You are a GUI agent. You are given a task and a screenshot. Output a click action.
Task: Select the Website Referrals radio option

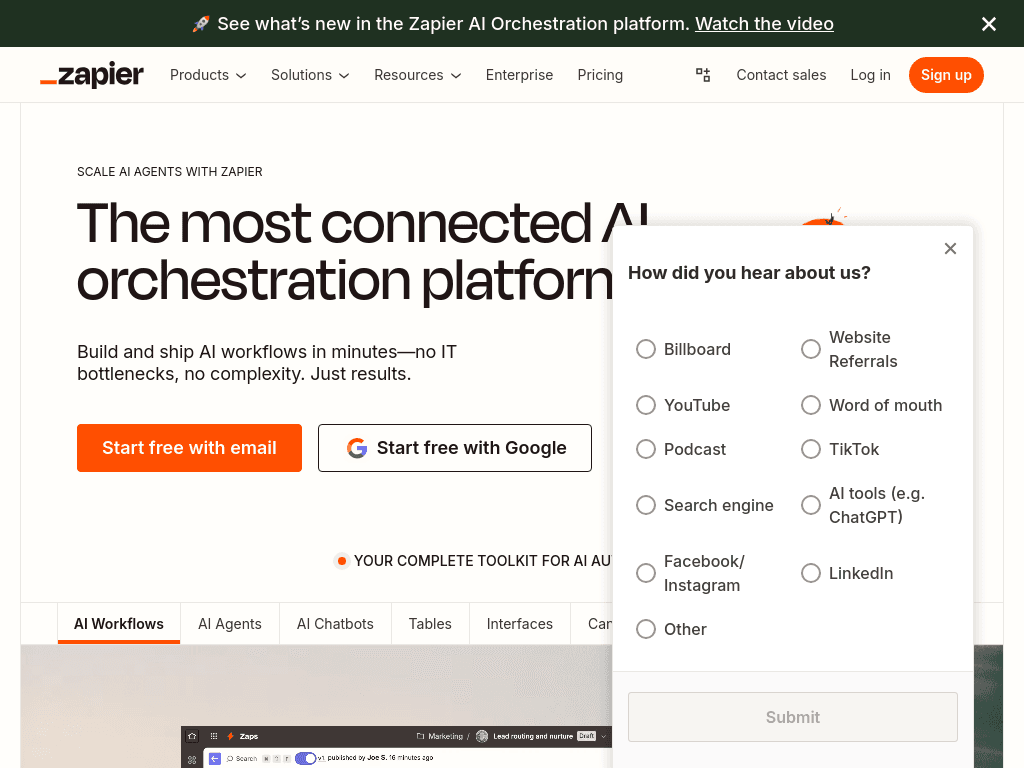(811, 349)
